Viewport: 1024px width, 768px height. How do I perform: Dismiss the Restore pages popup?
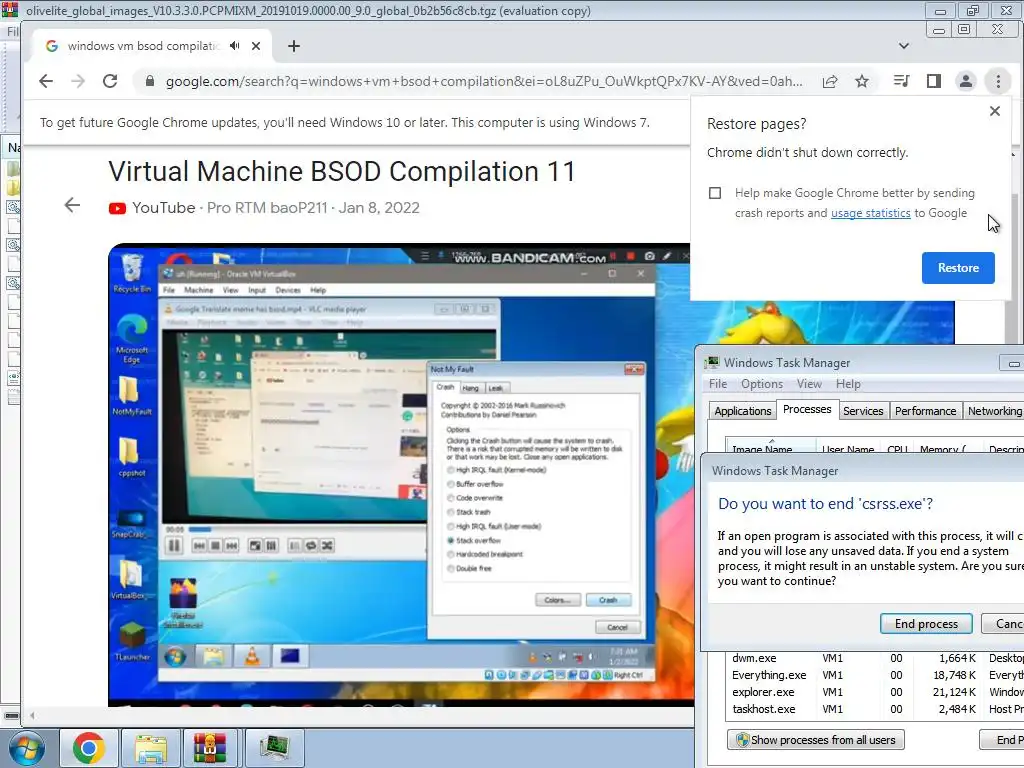click(x=995, y=111)
